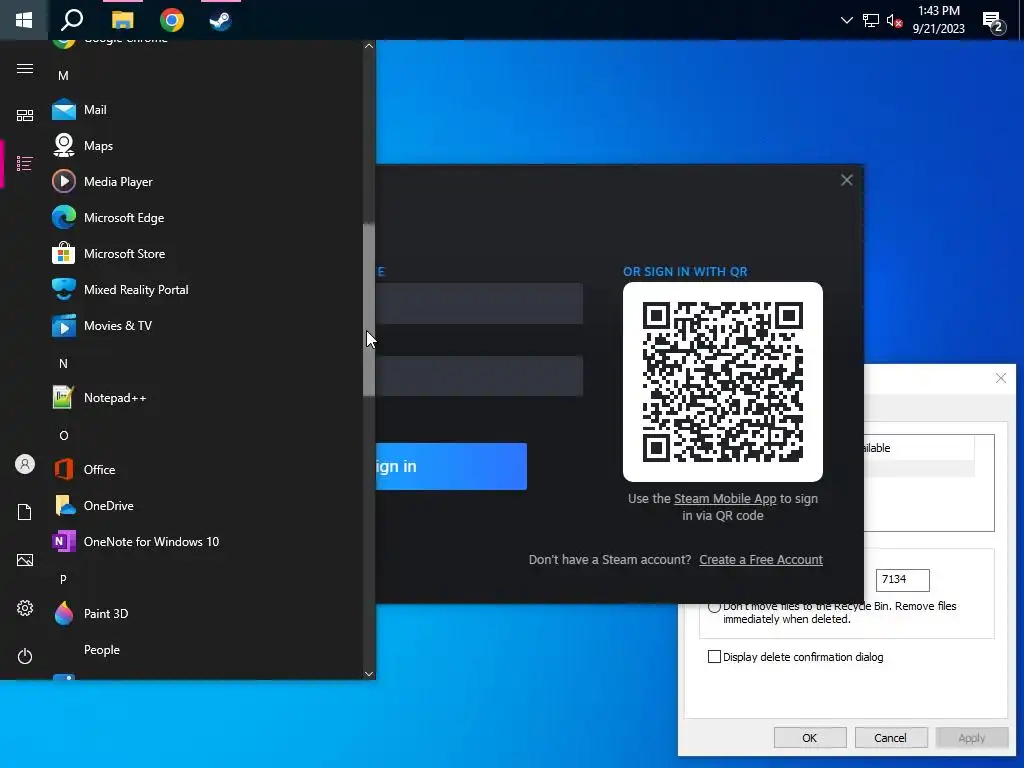Screen dimensions: 1024x768
Task: Open Pictures from Start sidebar
Action: 25,560
